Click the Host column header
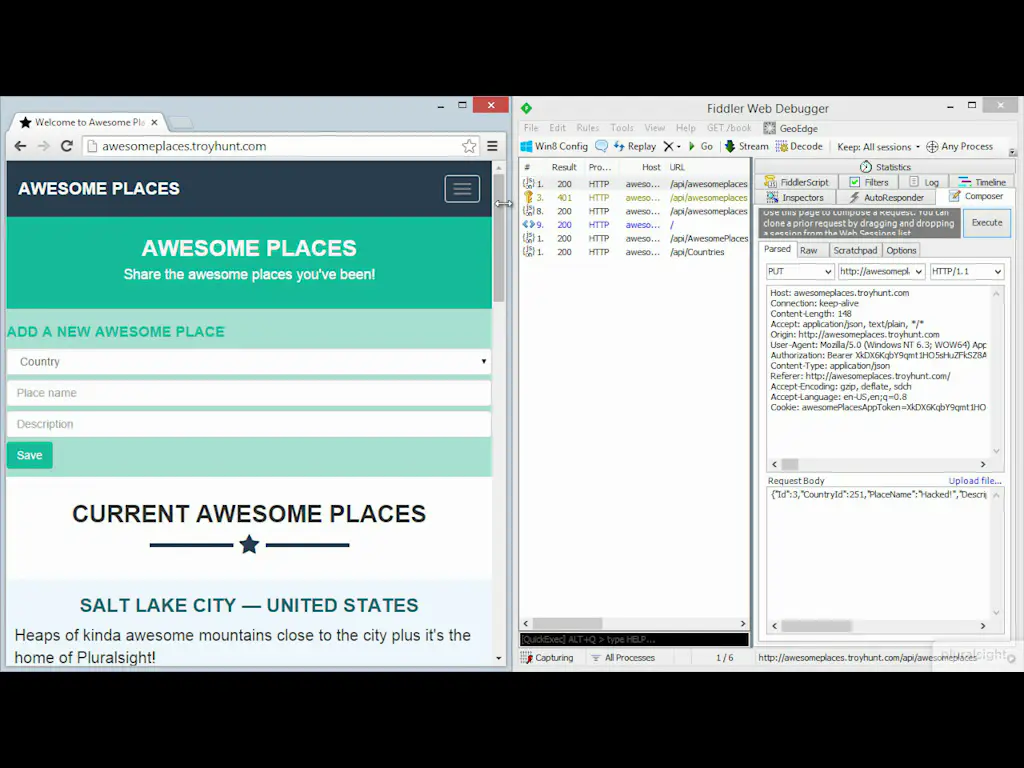 (650, 167)
